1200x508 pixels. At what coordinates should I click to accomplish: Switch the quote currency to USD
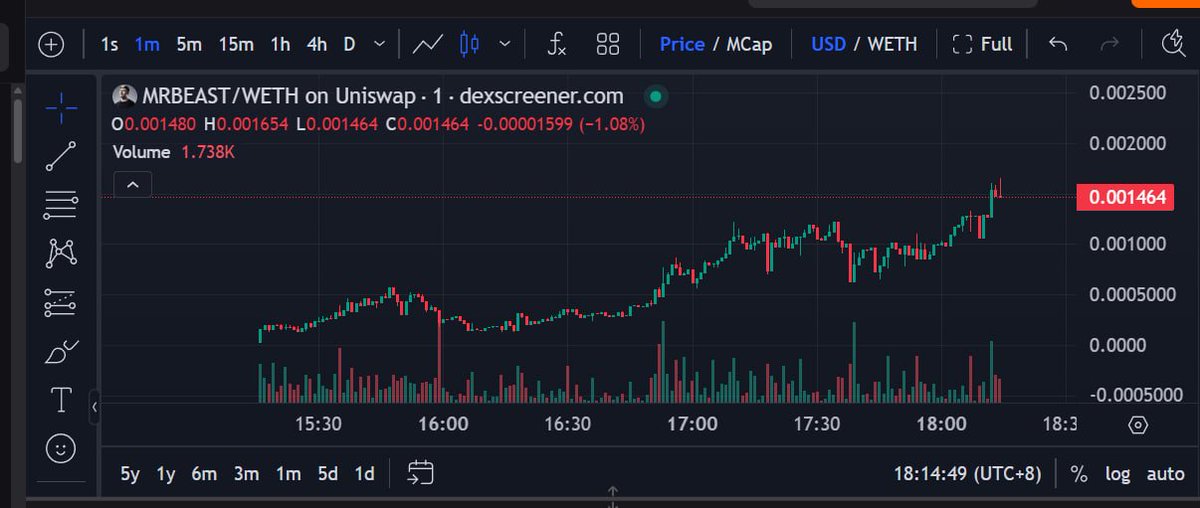point(828,44)
